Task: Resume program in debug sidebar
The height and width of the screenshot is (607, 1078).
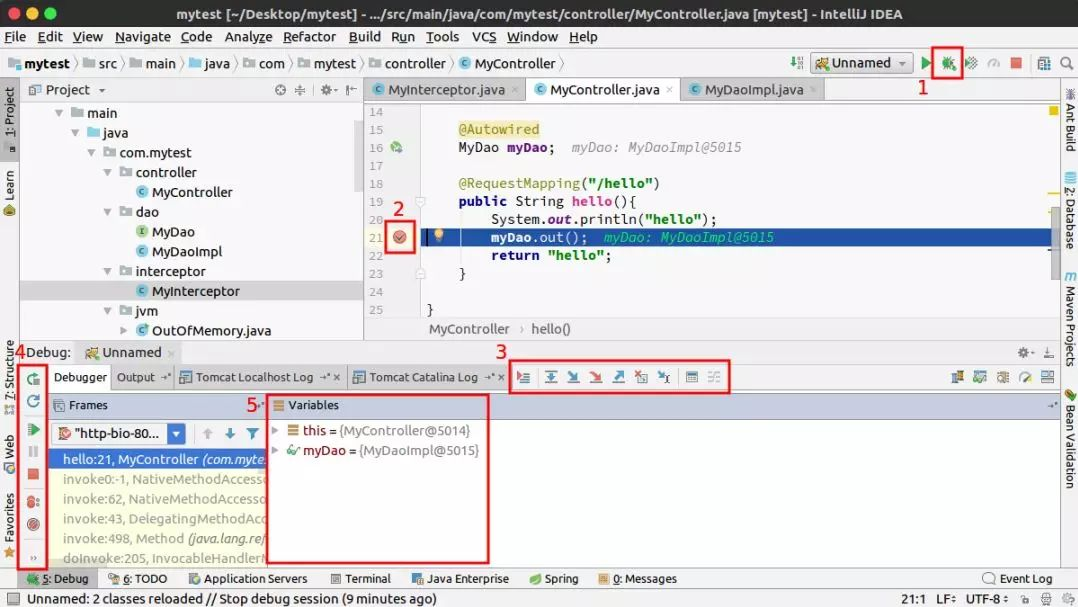Action: click(33, 430)
